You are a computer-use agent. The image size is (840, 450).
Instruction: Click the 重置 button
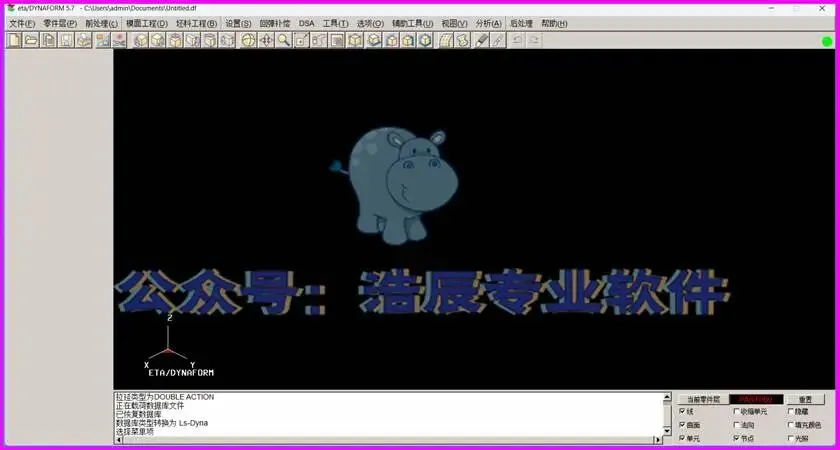click(805, 400)
